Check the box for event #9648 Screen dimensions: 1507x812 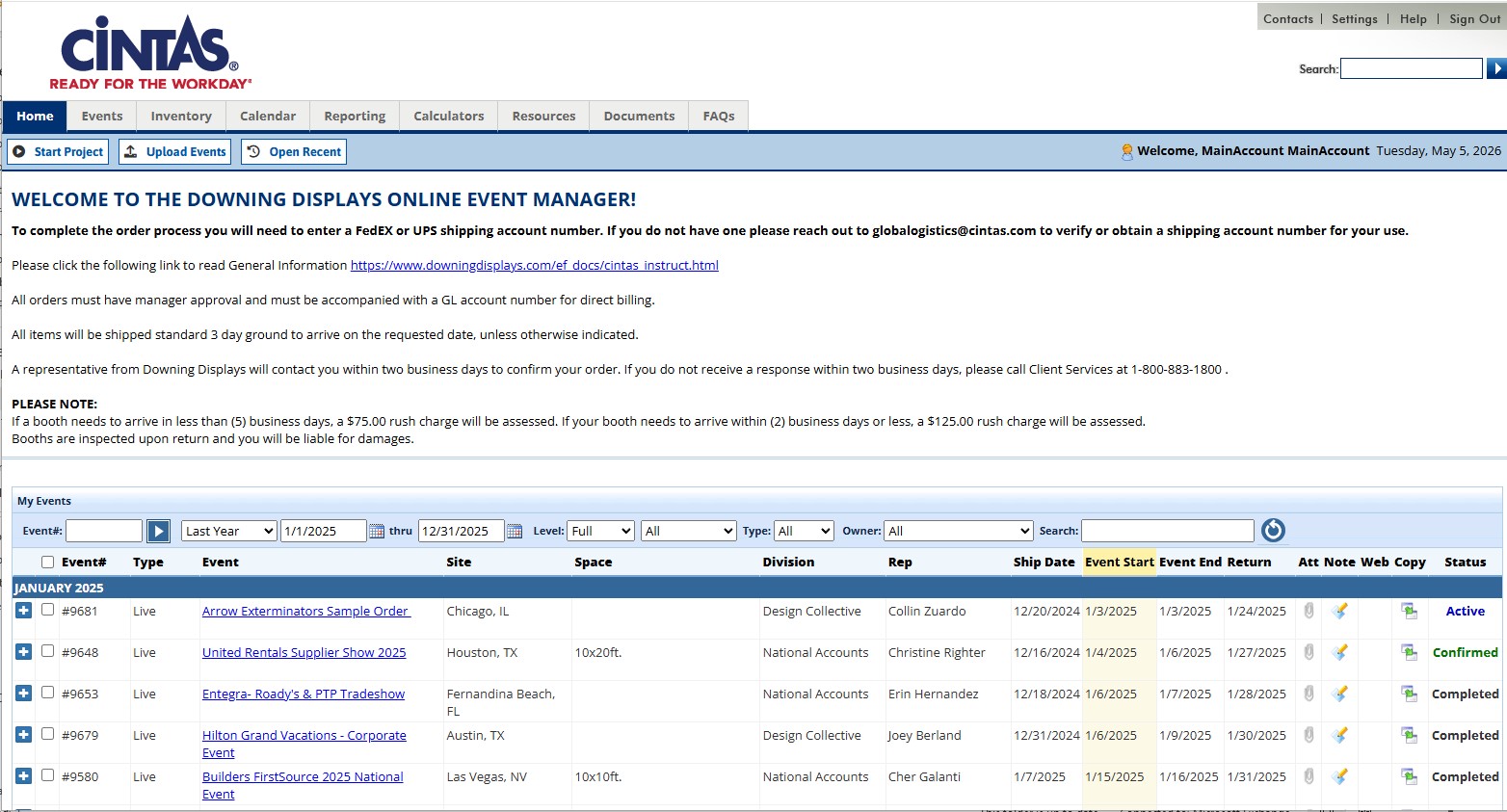(x=47, y=651)
